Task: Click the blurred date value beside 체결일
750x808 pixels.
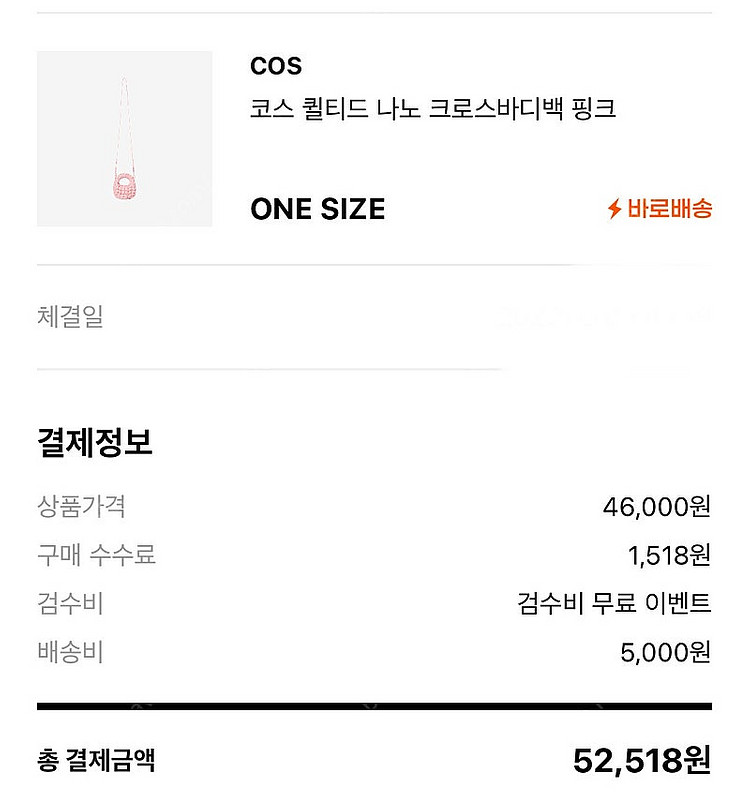Action: (x=605, y=318)
